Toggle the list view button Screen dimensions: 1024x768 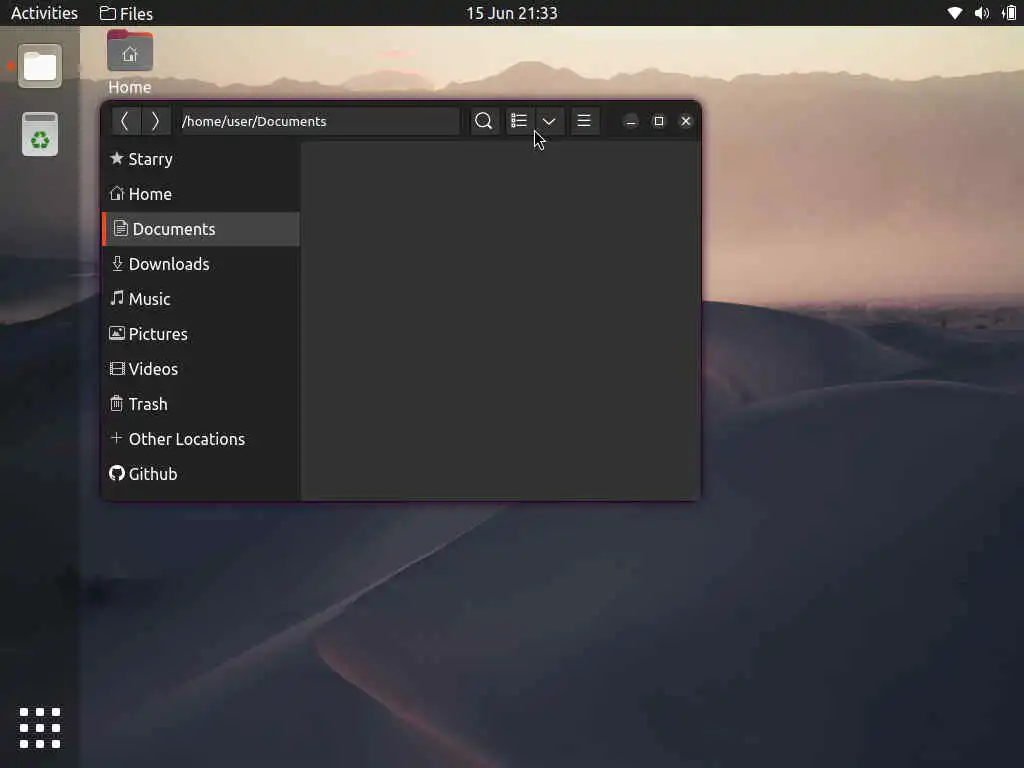(x=519, y=121)
